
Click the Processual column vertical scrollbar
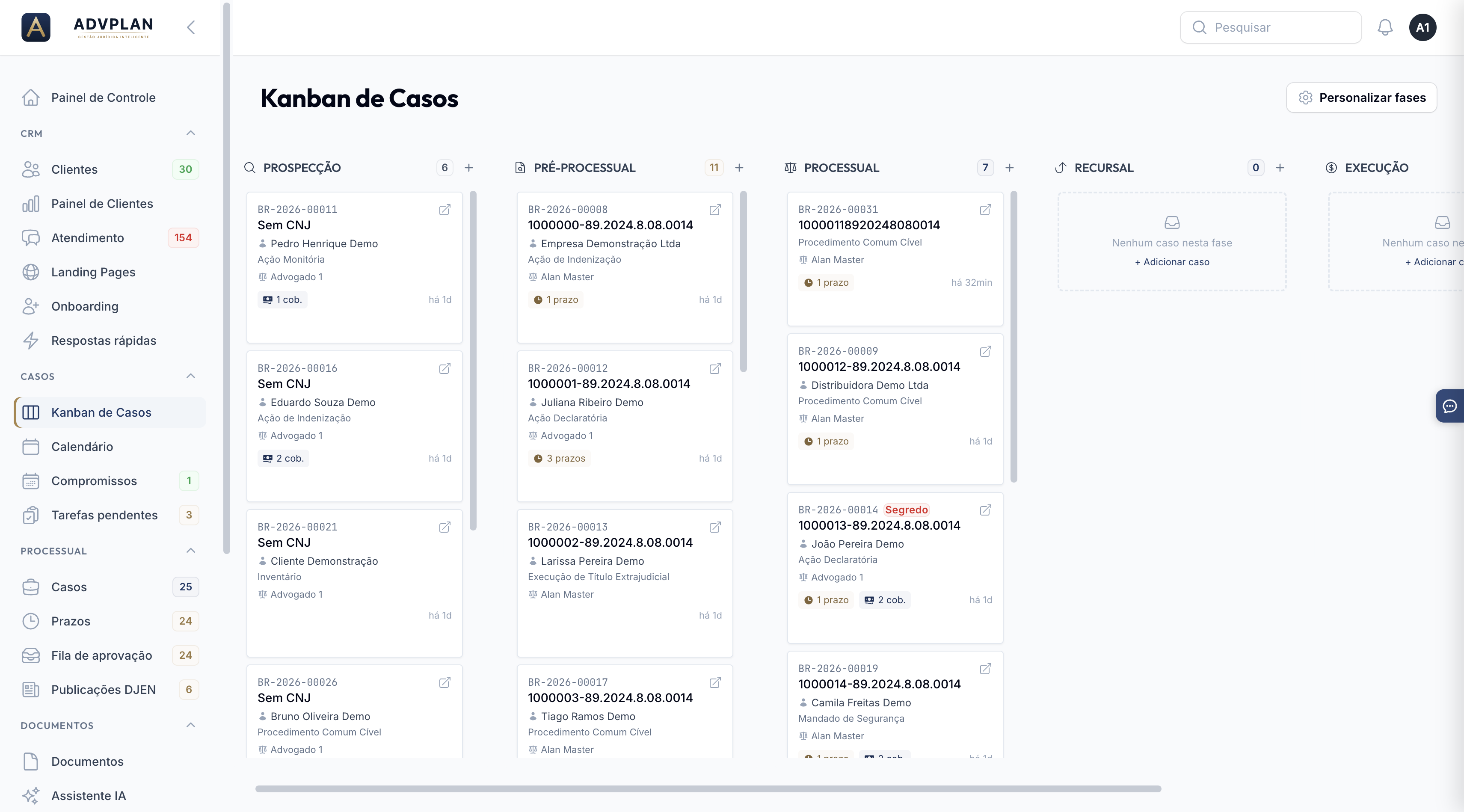pyautogui.click(x=1014, y=337)
